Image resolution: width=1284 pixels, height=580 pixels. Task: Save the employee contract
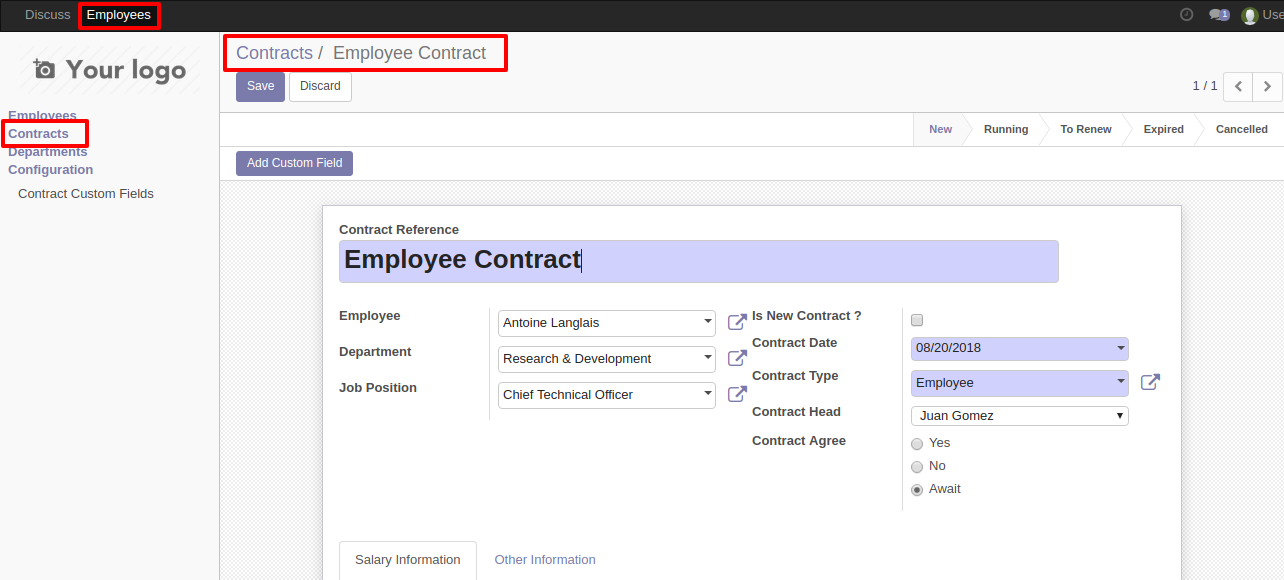(260, 86)
